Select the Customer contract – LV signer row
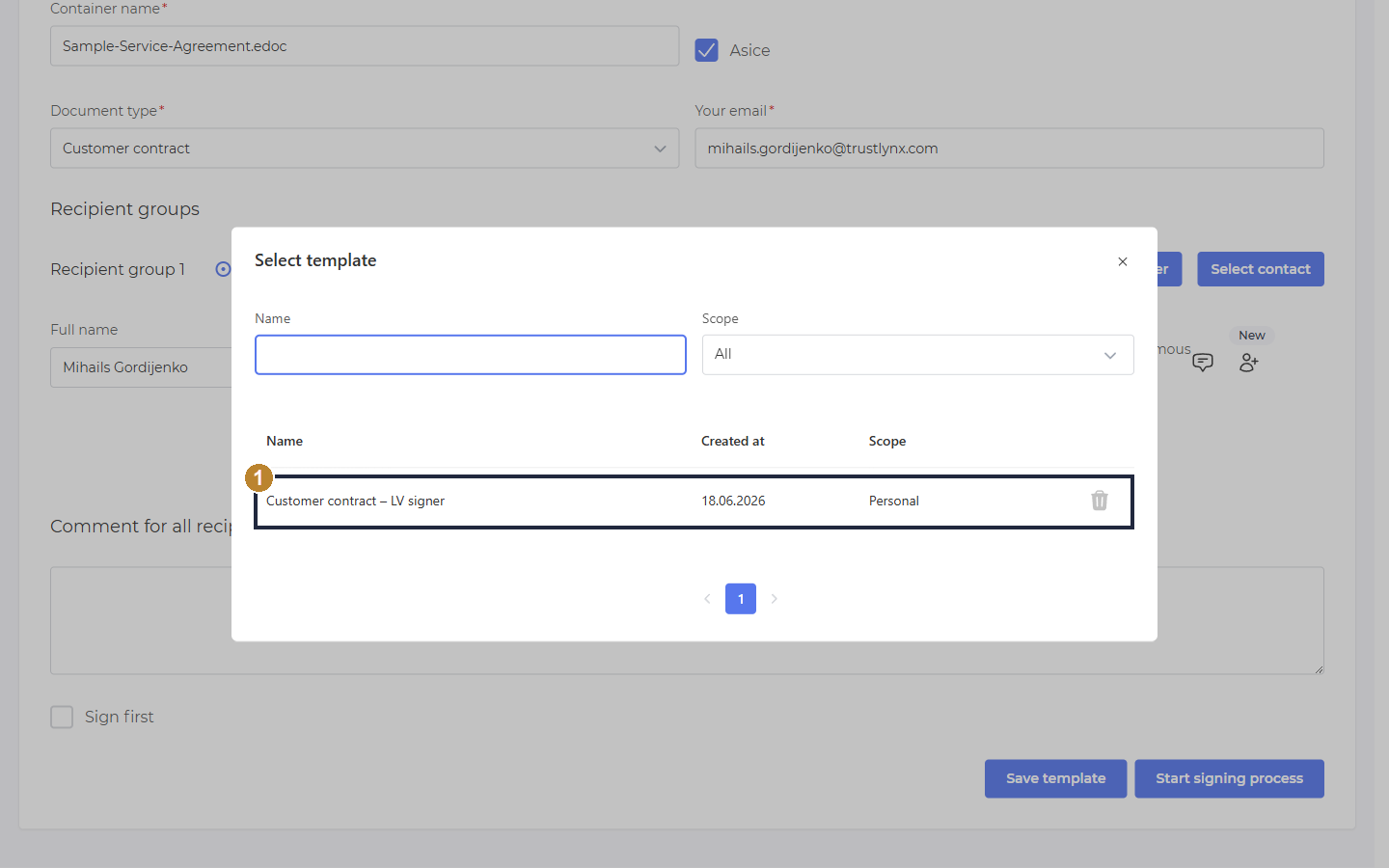This screenshot has width=1389, height=868. pyautogui.click(x=694, y=502)
